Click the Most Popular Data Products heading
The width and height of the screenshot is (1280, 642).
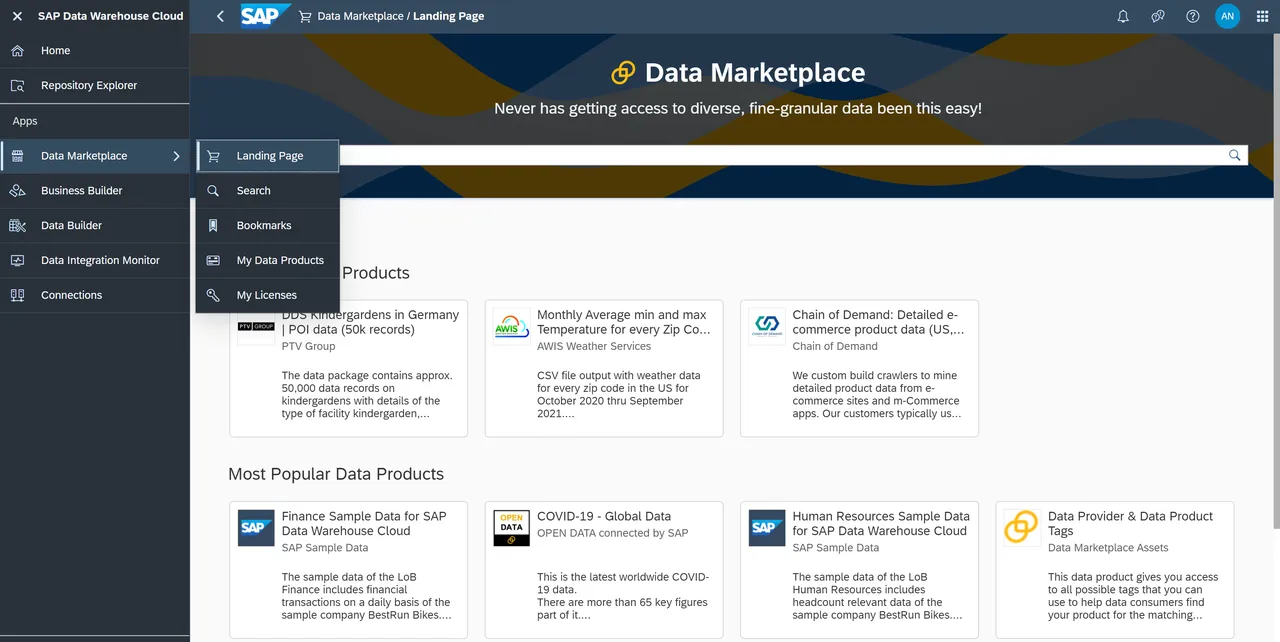click(x=336, y=474)
